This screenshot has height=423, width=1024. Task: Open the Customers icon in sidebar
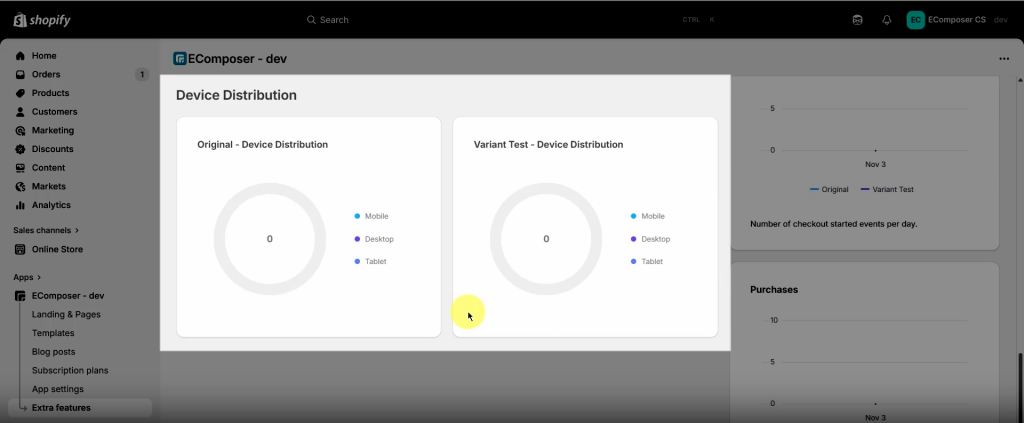click(x=20, y=112)
